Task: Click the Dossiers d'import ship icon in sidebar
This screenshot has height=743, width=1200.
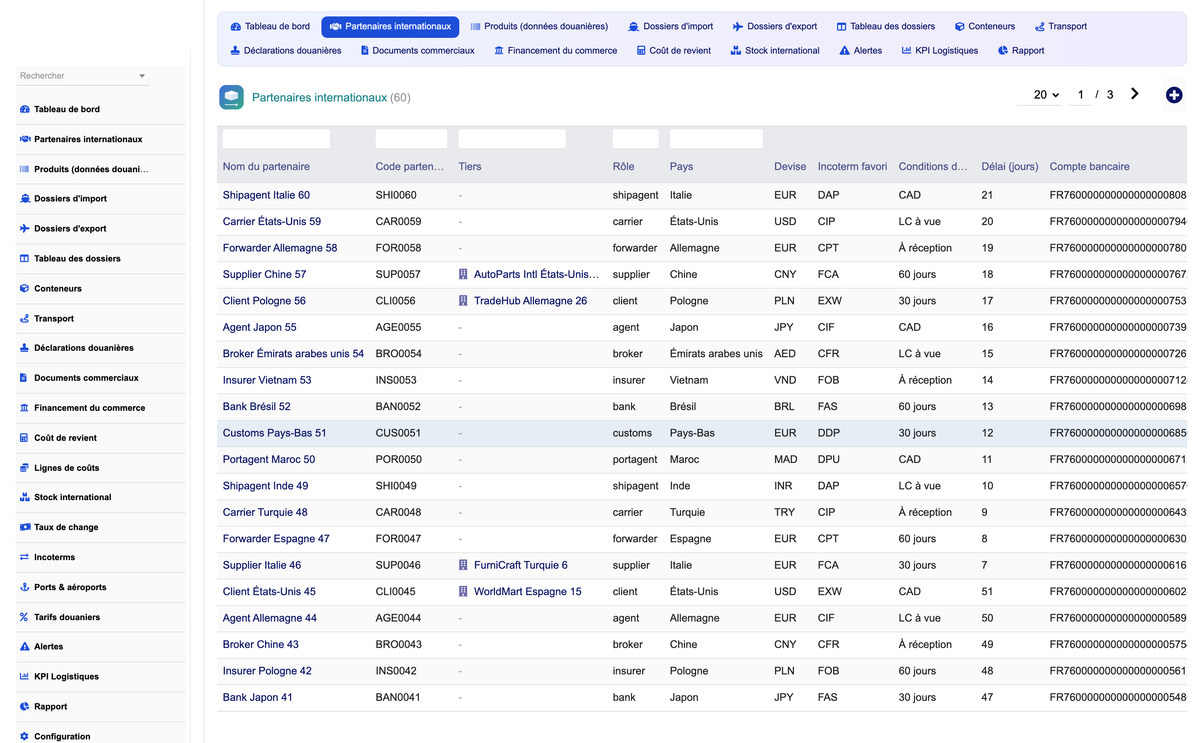Action: (x=25, y=199)
